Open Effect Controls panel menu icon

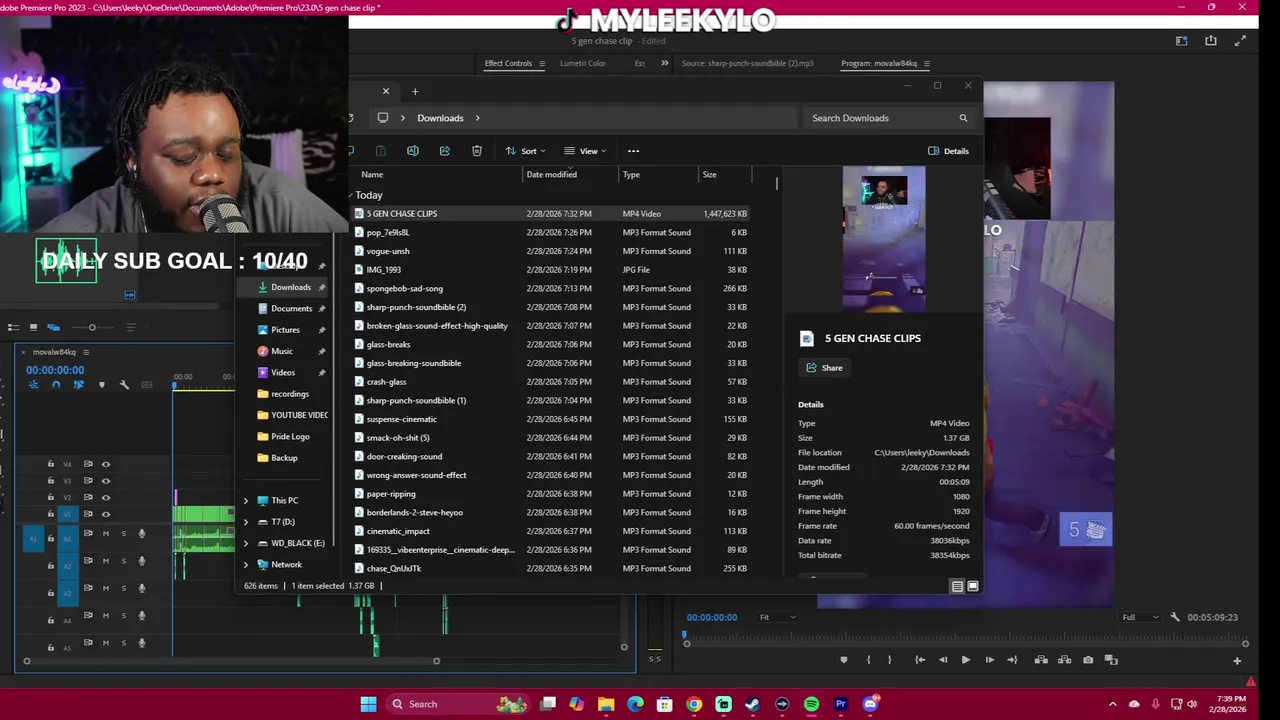(541, 63)
